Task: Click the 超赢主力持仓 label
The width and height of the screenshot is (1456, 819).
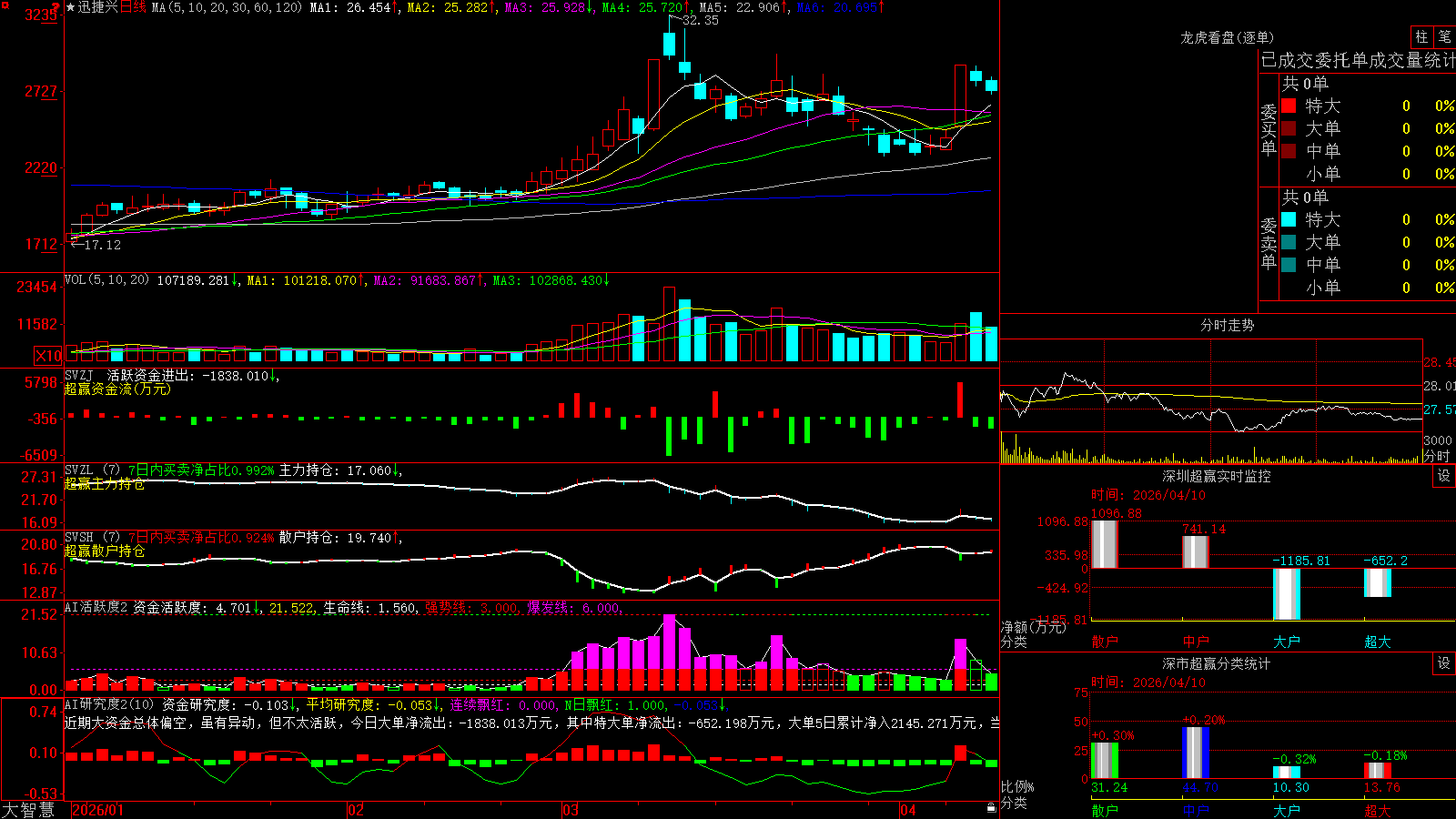Action: tap(105, 483)
